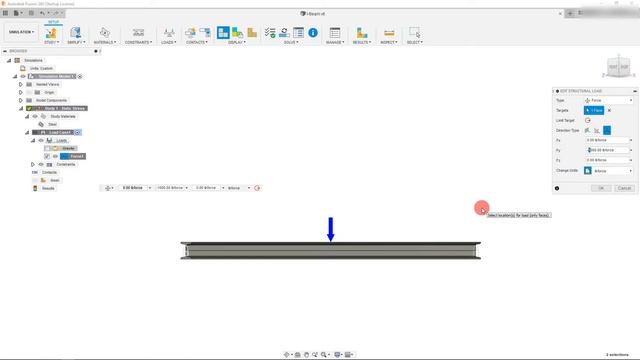The image size is (640, 360).
Task: Open the Manage settings icon
Action: point(335,33)
